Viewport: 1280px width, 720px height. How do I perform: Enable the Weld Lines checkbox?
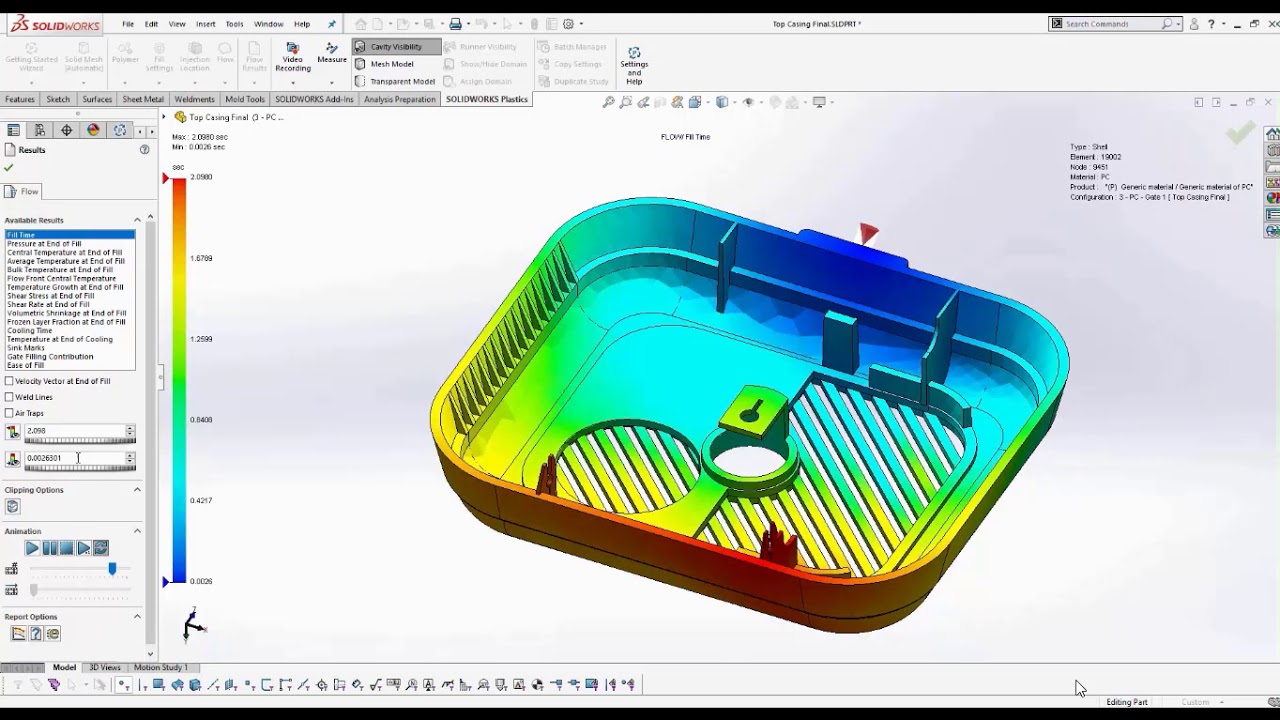pyautogui.click(x=9, y=397)
